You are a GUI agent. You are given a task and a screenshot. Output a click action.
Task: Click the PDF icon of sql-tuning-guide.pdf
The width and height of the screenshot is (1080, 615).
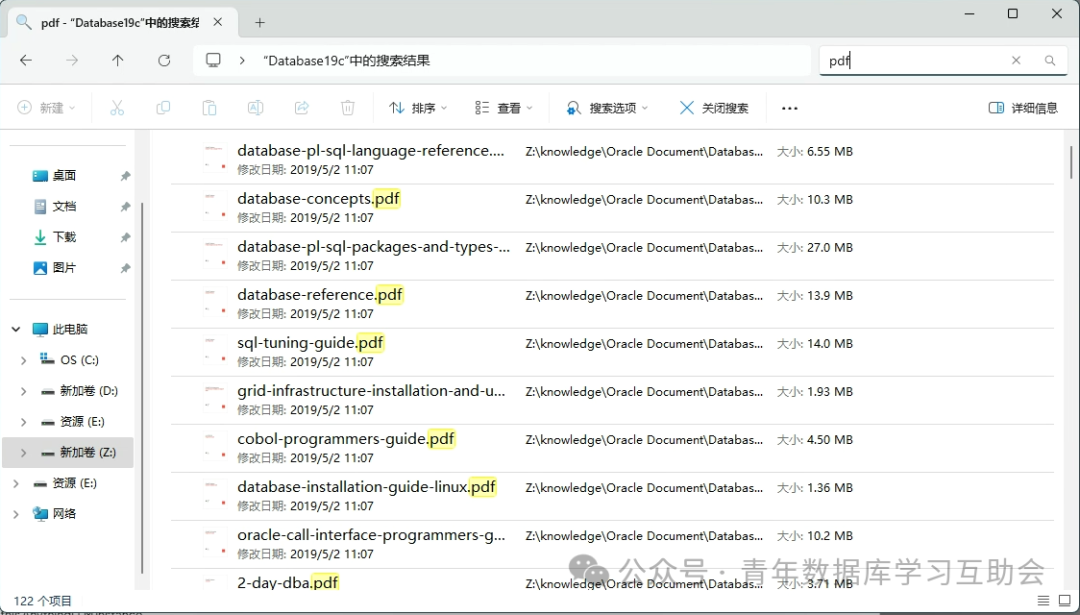[x=215, y=351]
